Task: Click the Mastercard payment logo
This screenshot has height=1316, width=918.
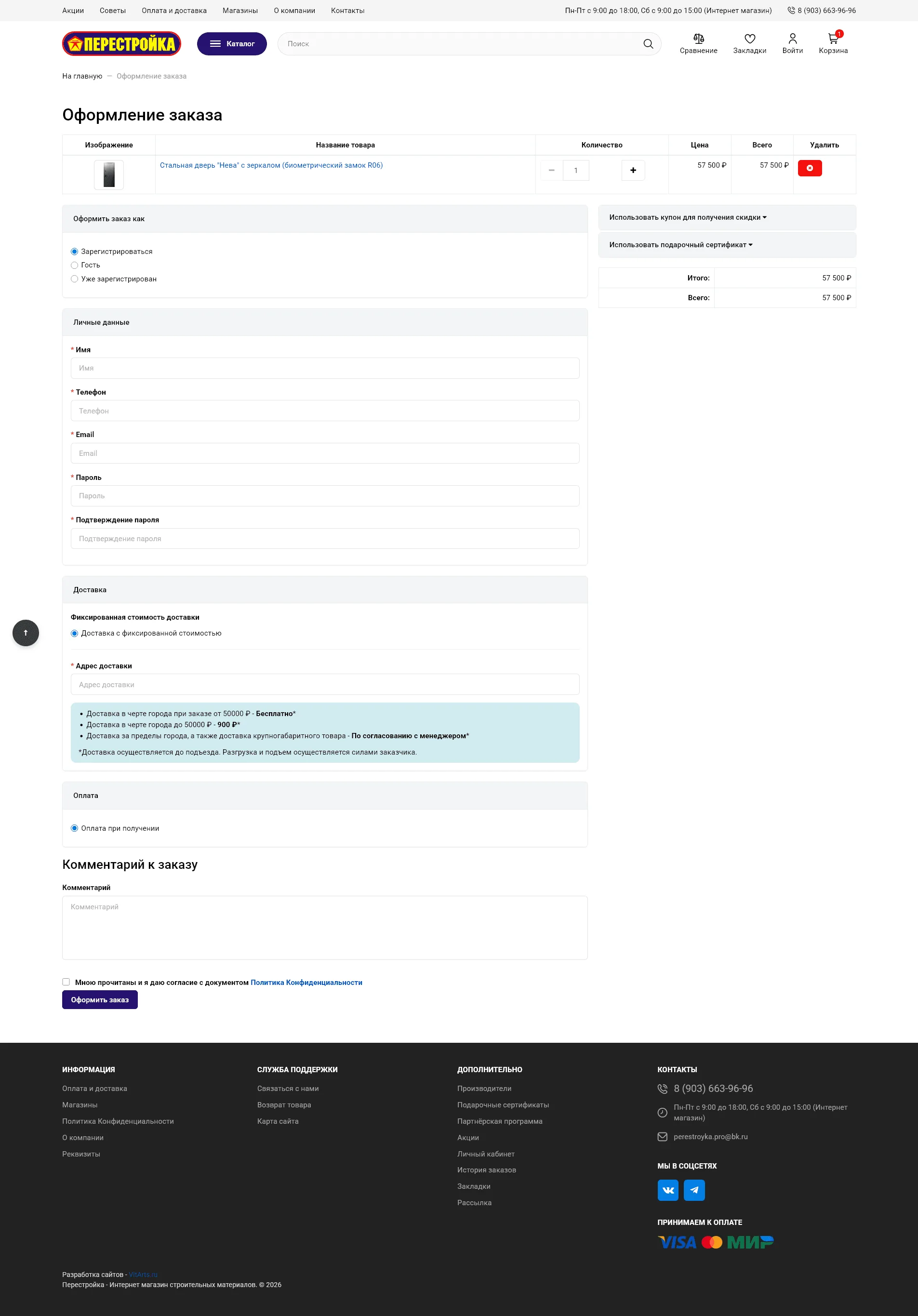Action: (712, 1242)
